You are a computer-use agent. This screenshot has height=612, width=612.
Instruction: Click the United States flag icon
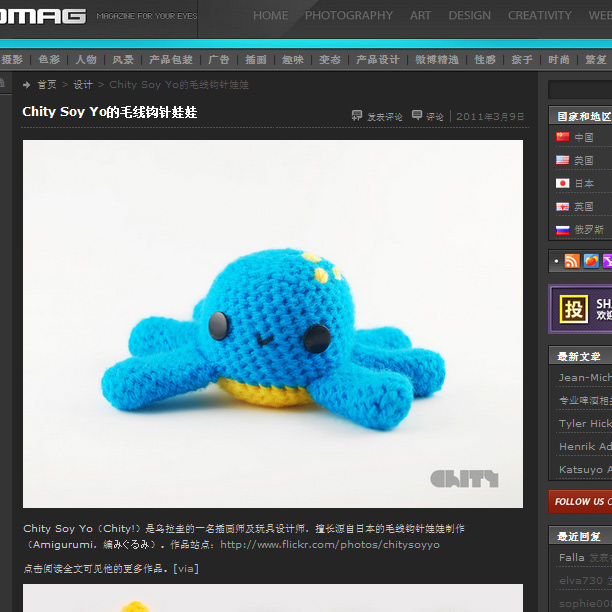tap(562, 160)
